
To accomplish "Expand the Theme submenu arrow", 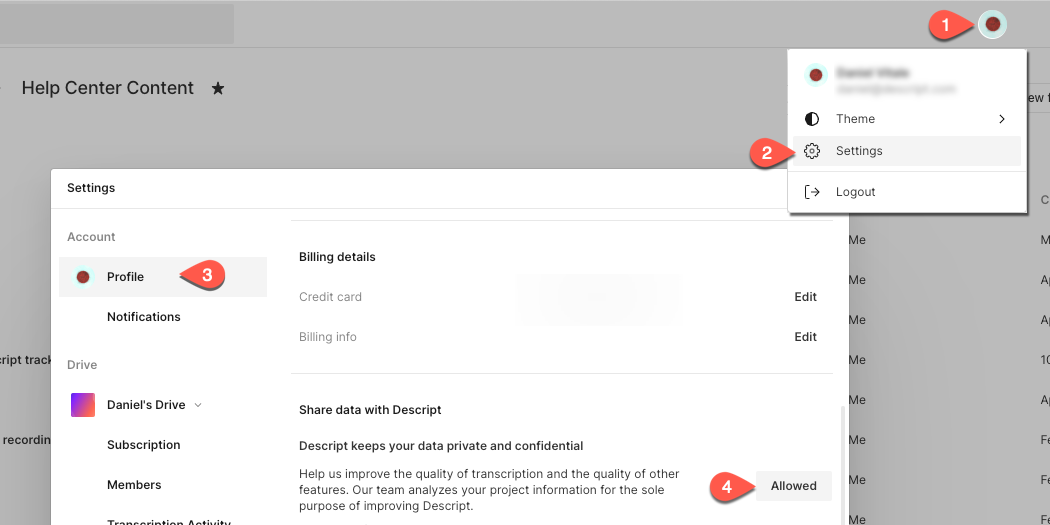I will click(1002, 119).
